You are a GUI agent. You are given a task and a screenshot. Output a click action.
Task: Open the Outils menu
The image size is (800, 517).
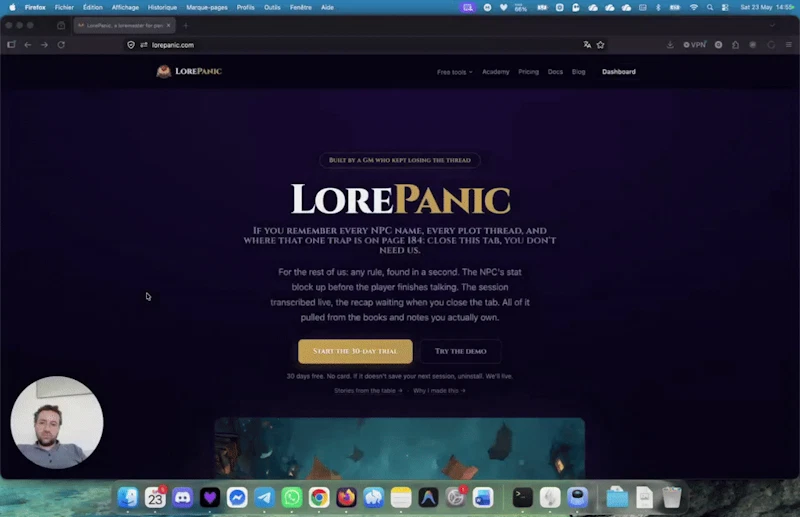tap(272, 7)
